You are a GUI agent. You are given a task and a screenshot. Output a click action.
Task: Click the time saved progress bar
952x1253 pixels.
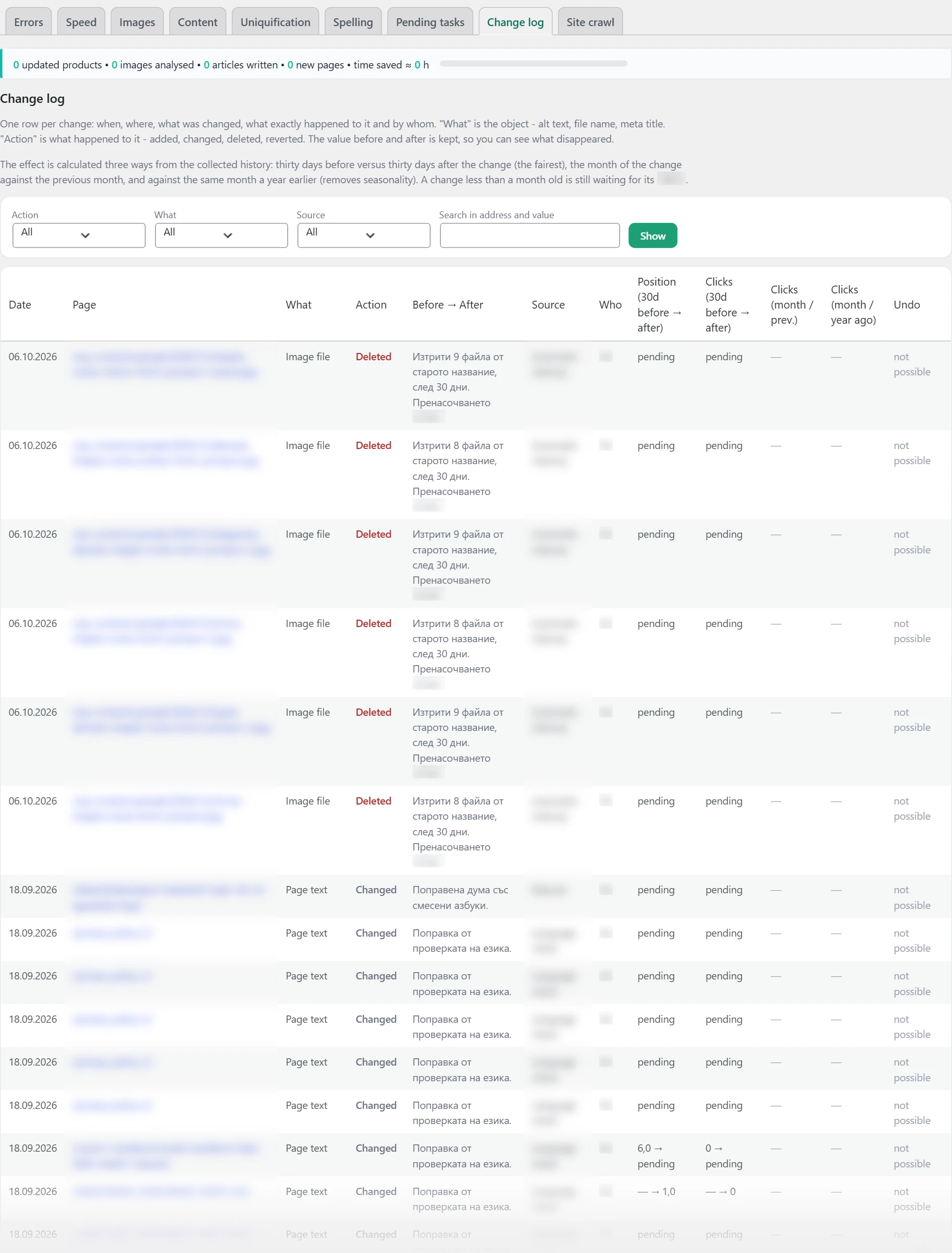pyautogui.click(x=534, y=64)
